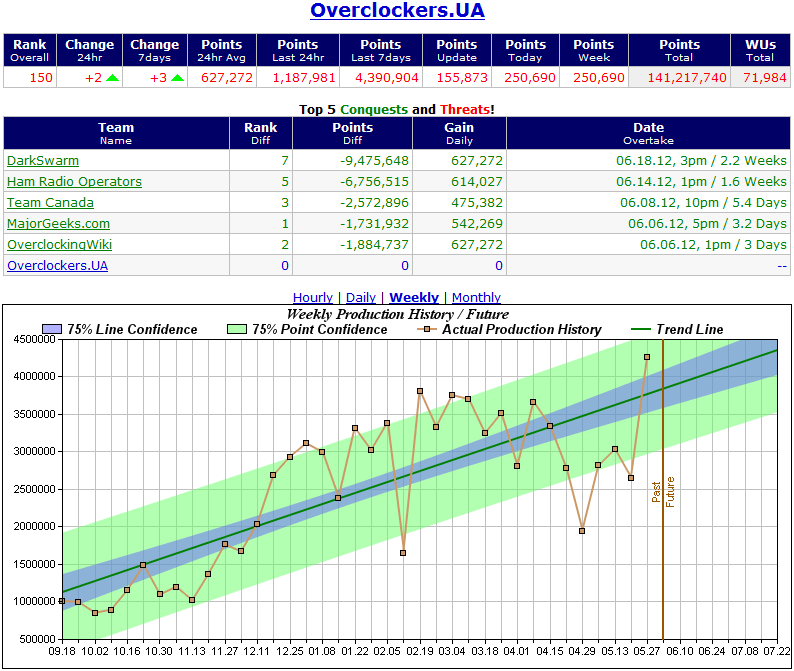Click the 4500000 y-axis label
Image resolution: width=794 pixels, height=671 pixels.
click(x=34, y=339)
